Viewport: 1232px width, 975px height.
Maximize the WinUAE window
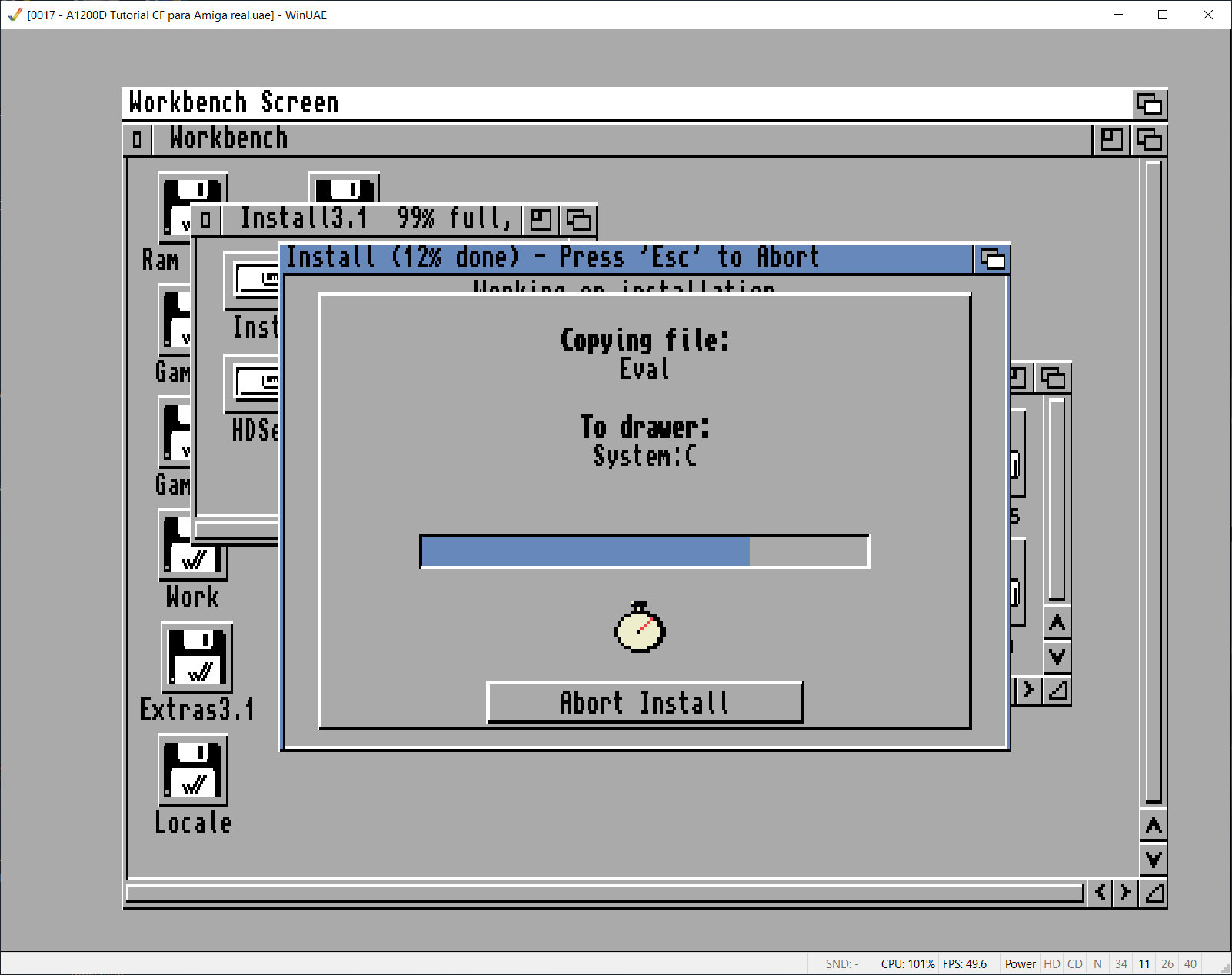click(x=1163, y=15)
